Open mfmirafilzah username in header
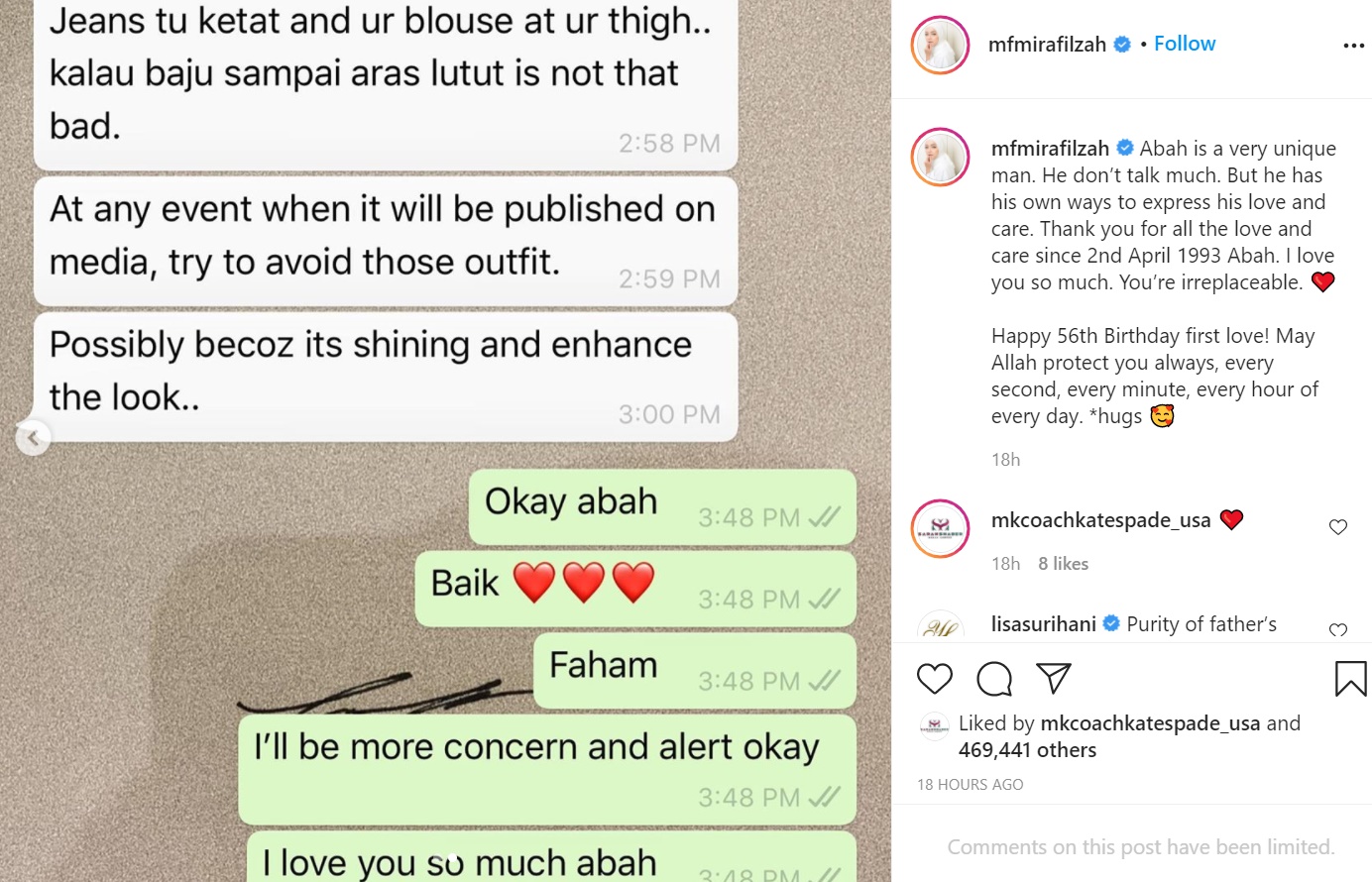This screenshot has width=1372, height=882. (x=1047, y=45)
